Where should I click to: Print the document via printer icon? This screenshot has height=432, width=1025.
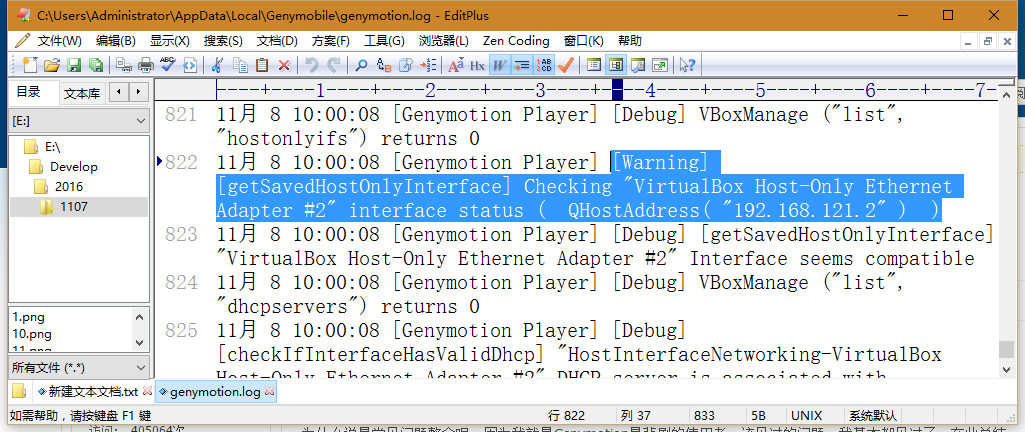point(146,65)
